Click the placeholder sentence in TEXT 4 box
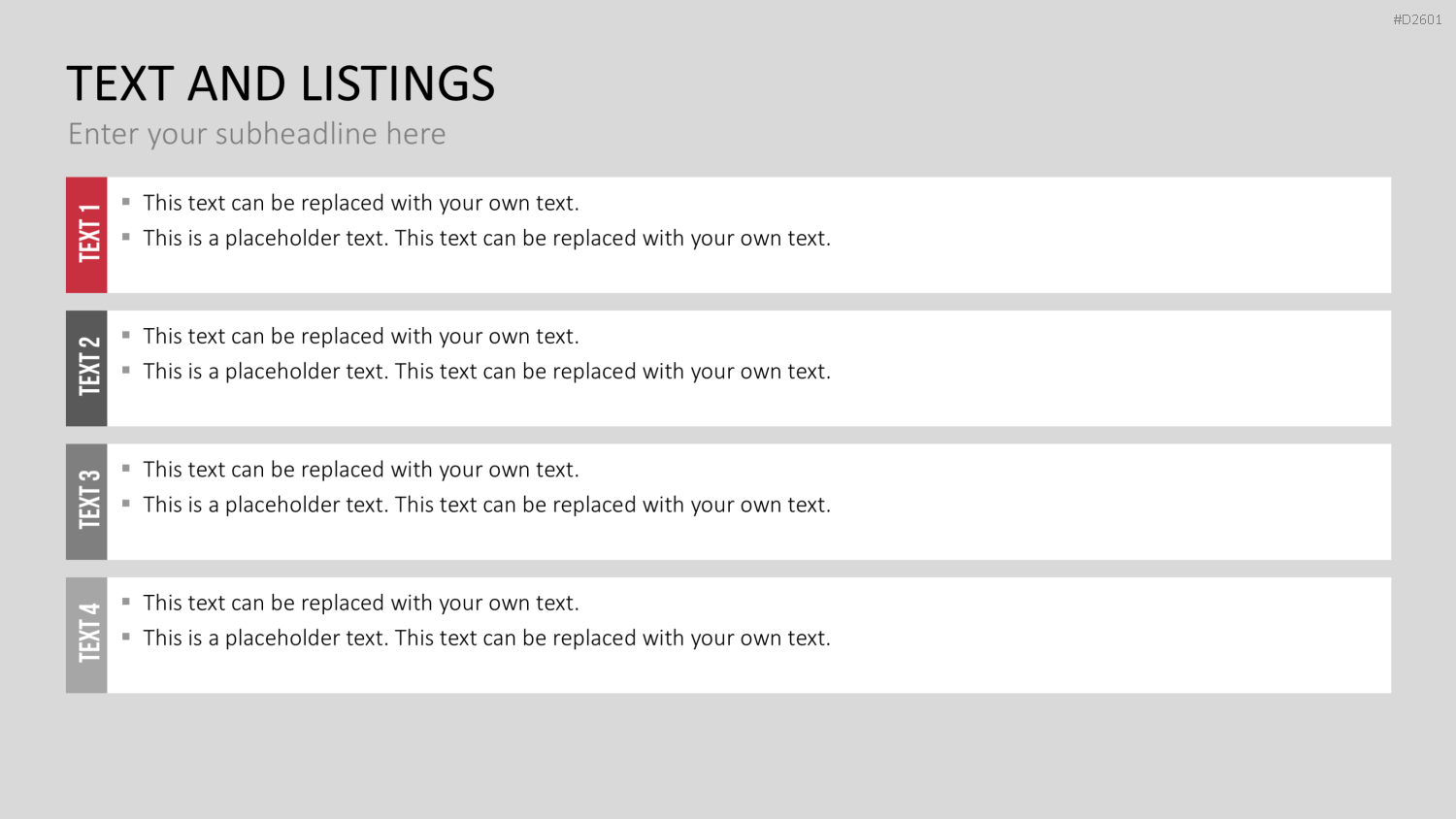1456x819 pixels. click(487, 639)
